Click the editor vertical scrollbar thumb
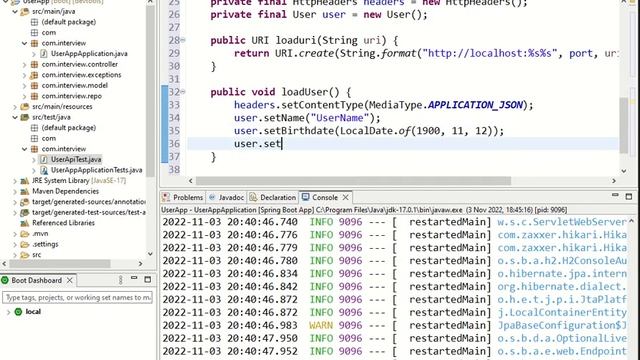Viewport: 640px width, 360px height. (x=624, y=125)
